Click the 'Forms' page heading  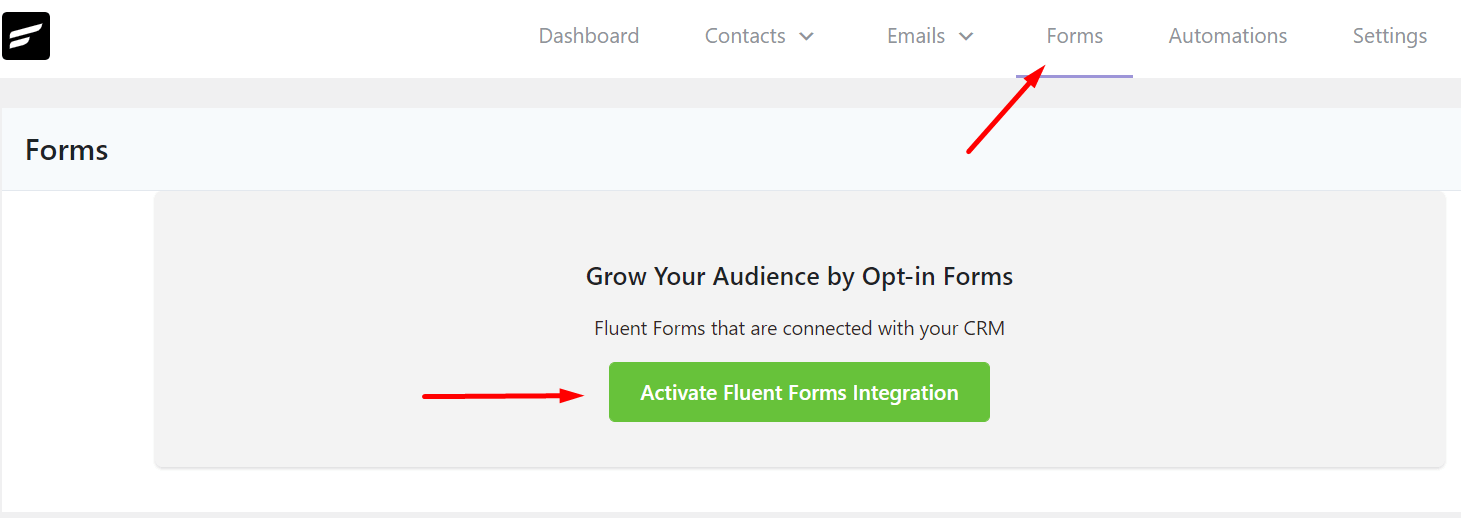[x=66, y=150]
